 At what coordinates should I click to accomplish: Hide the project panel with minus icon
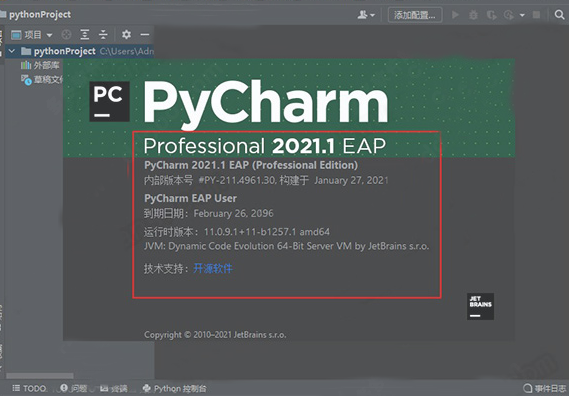point(145,34)
